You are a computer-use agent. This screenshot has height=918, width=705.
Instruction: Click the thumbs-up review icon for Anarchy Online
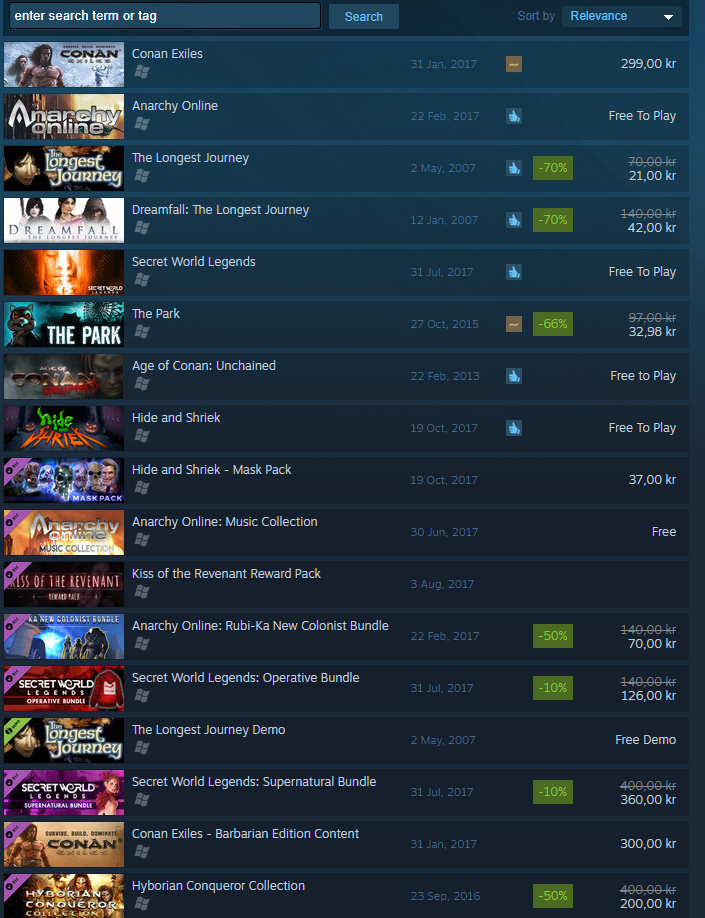coord(514,116)
